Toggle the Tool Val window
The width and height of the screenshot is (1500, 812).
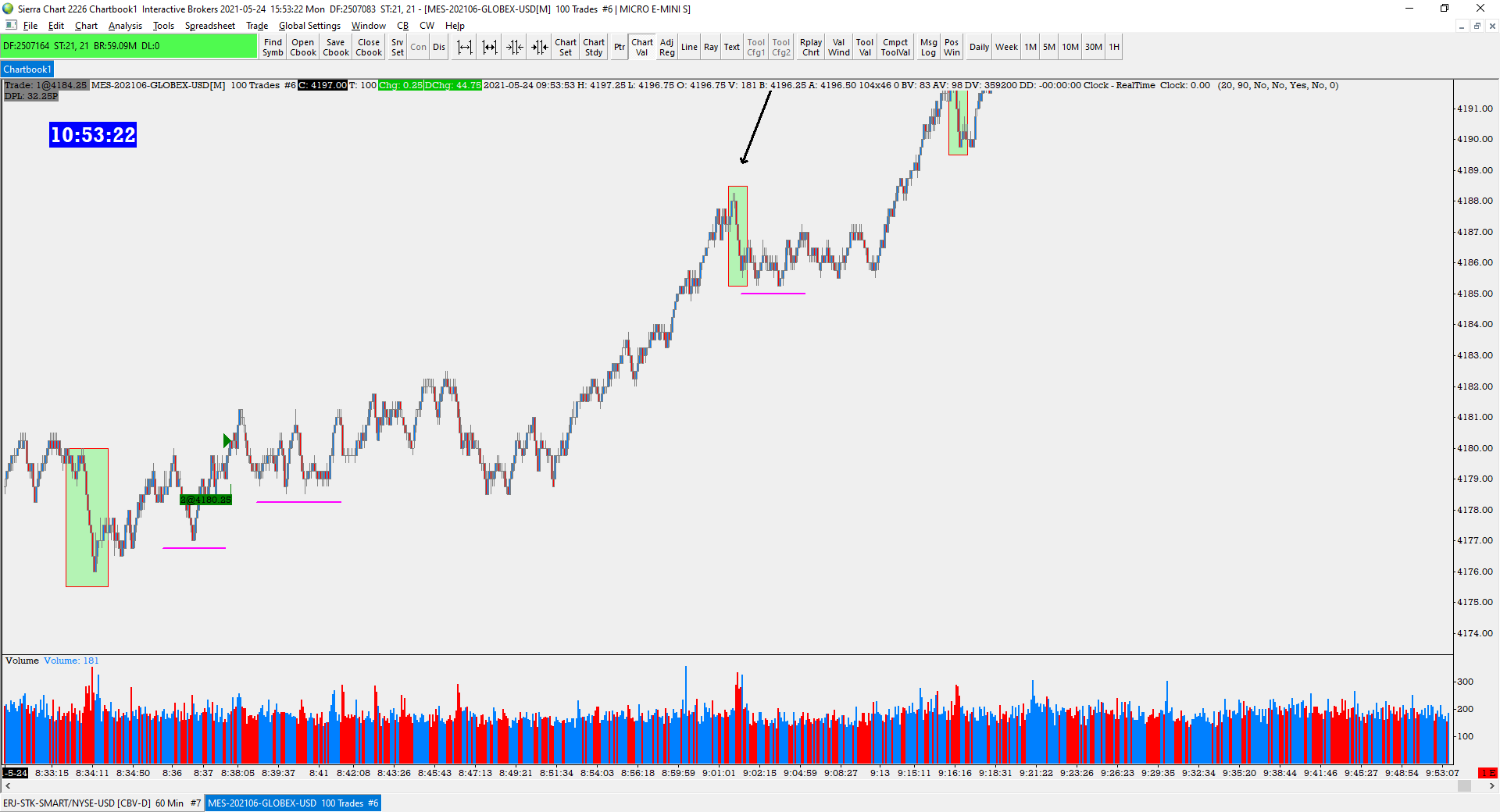[865, 47]
